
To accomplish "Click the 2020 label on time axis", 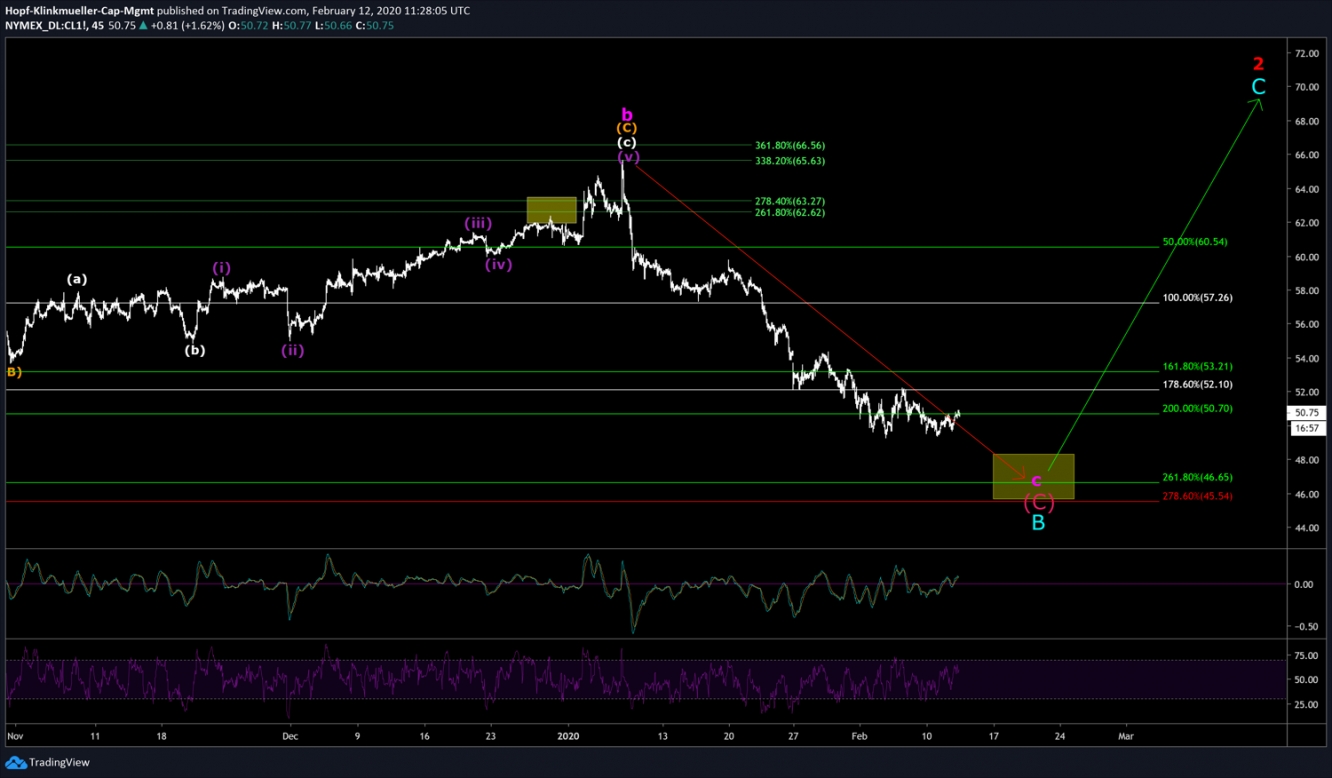I will pyautogui.click(x=569, y=736).
